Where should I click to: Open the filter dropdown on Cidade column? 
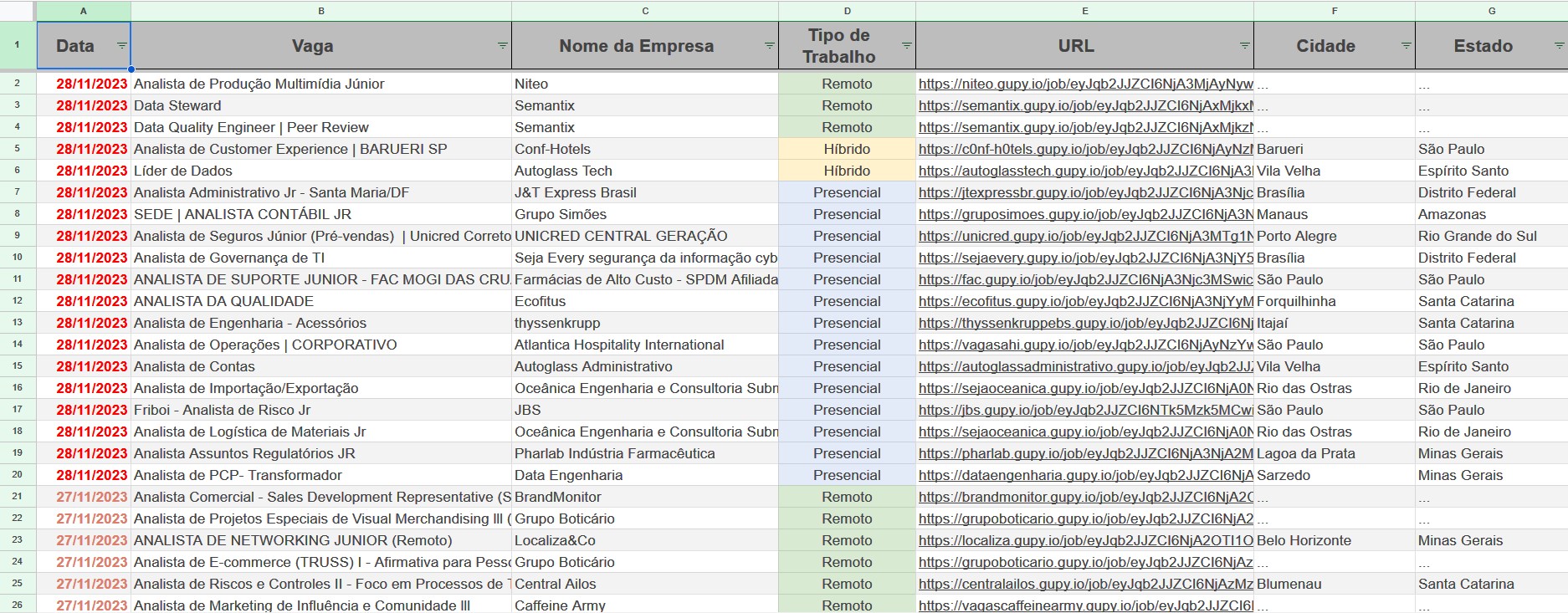pos(1407,46)
